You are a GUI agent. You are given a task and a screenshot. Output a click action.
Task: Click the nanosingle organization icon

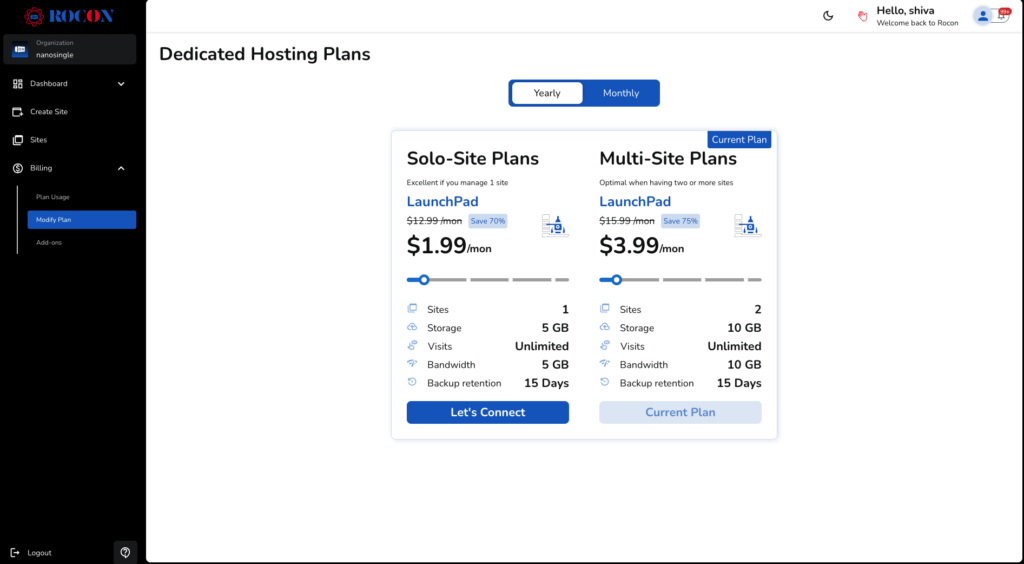click(x=20, y=50)
